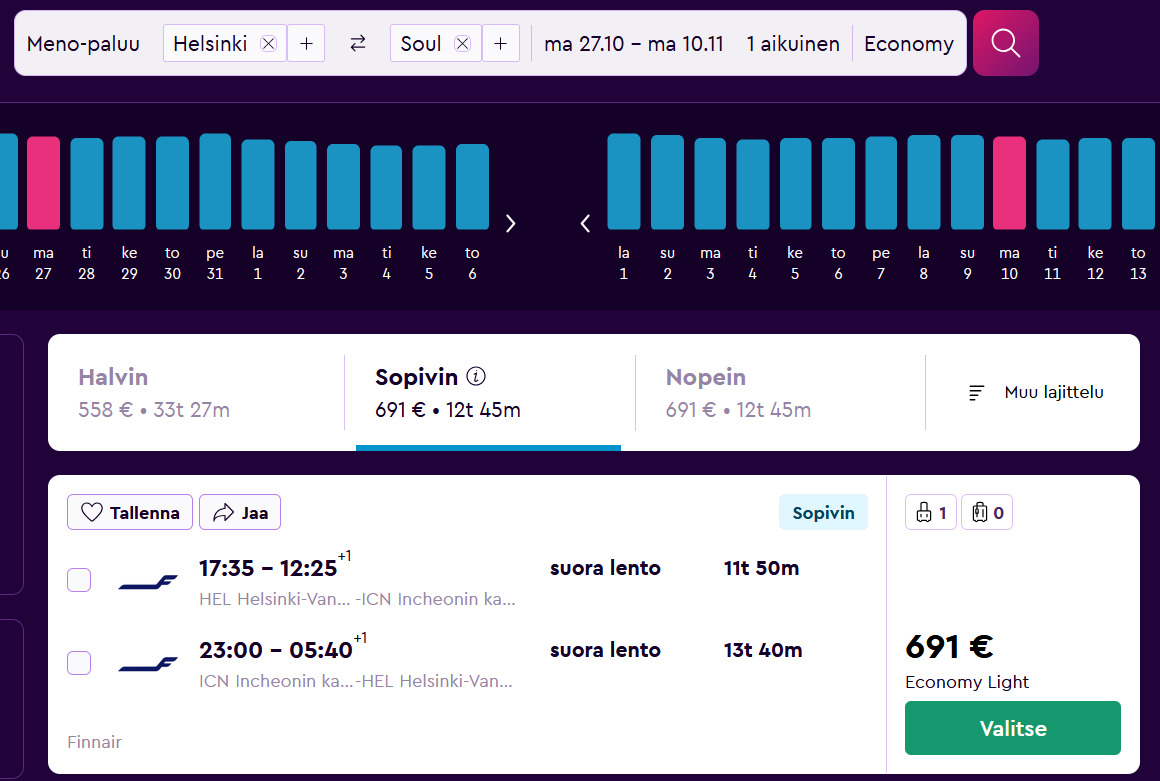The width and height of the screenshot is (1160, 781).
Task: Add another departure city with plus icon
Action: click(x=306, y=43)
